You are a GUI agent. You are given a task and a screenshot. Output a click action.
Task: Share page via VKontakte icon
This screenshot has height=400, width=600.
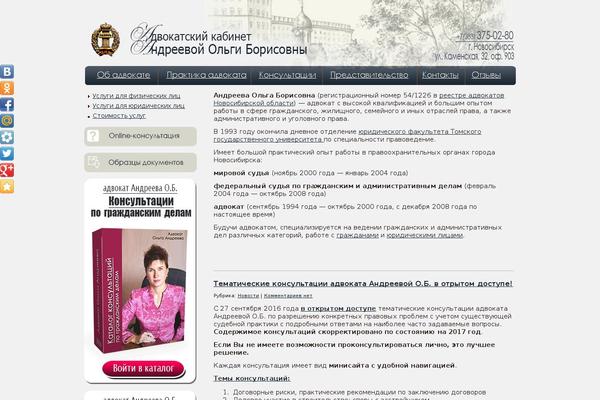[7, 72]
